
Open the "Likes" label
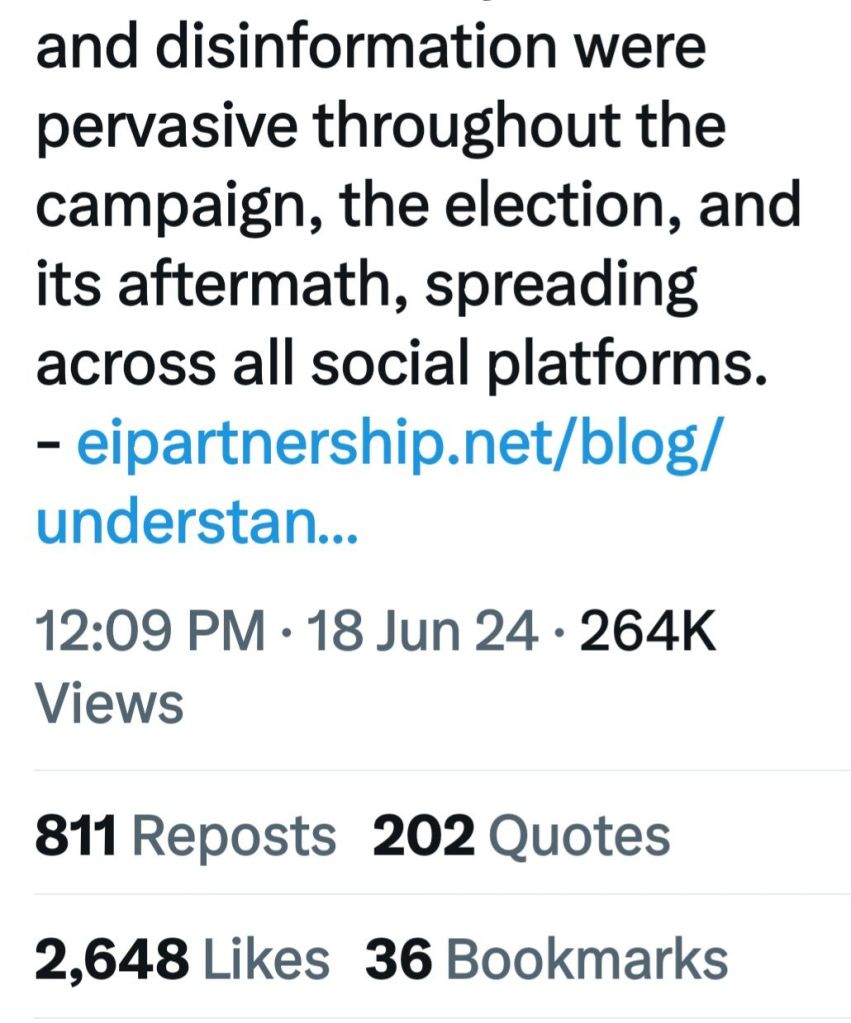(x=266, y=960)
